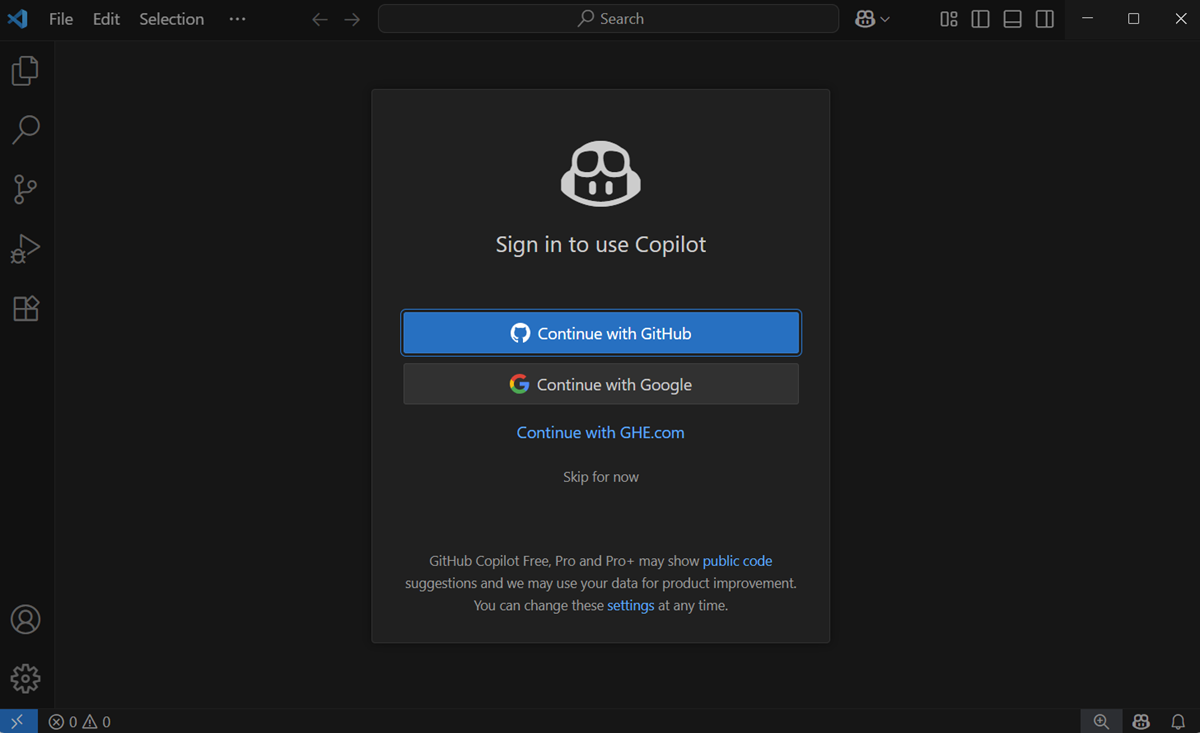Click the remote window indicator
The width and height of the screenshot is (1200, 733).
(x=17, y=721)
